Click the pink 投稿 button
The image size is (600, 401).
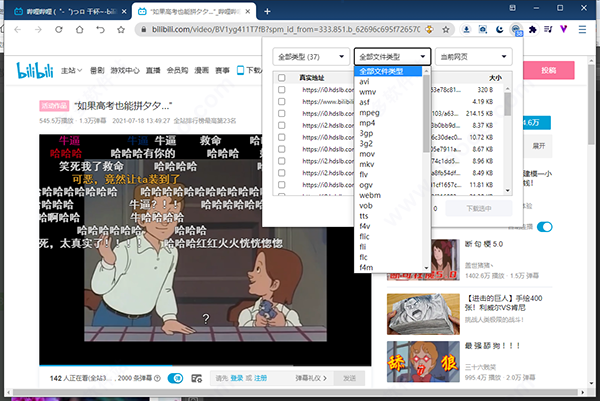click(x=548, y=70)
